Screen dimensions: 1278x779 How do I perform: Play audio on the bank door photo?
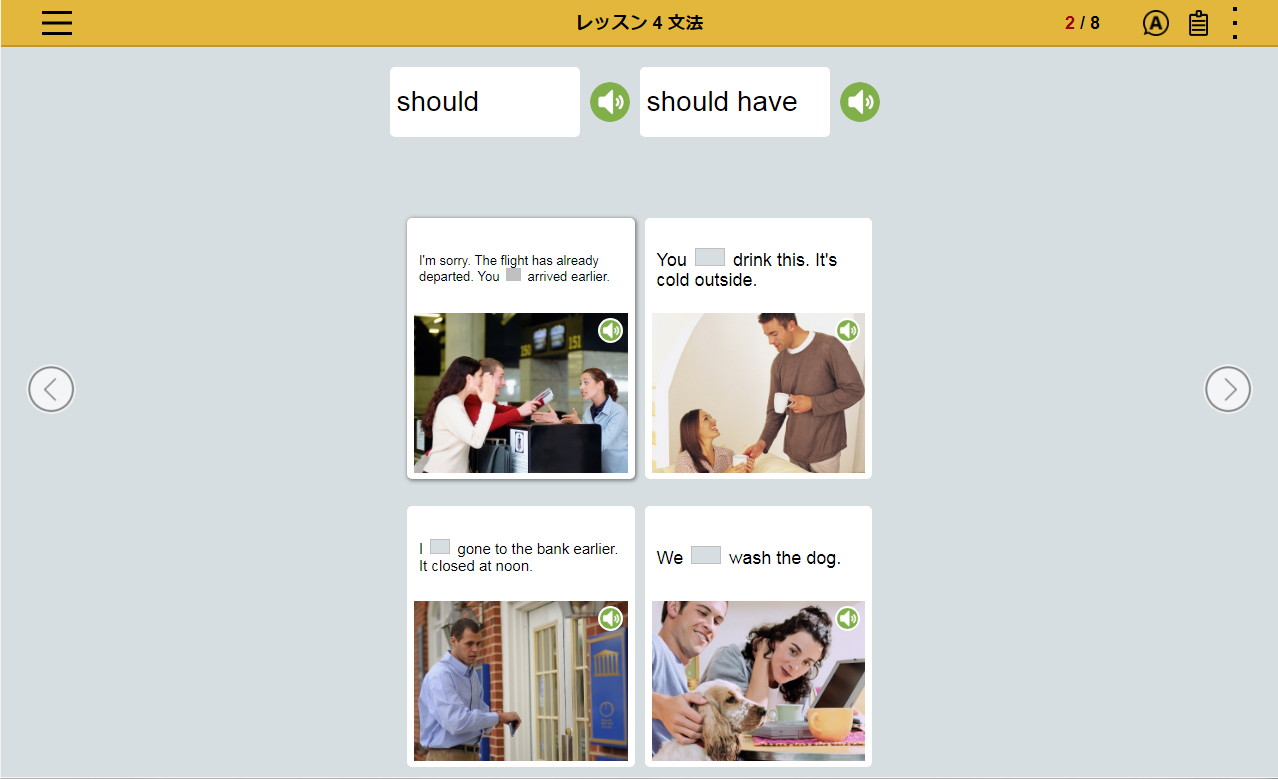point(611,618)
